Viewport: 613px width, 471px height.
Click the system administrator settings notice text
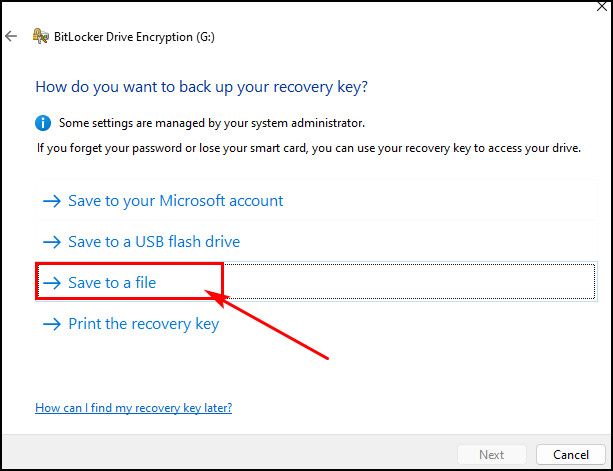coord(212,123)
